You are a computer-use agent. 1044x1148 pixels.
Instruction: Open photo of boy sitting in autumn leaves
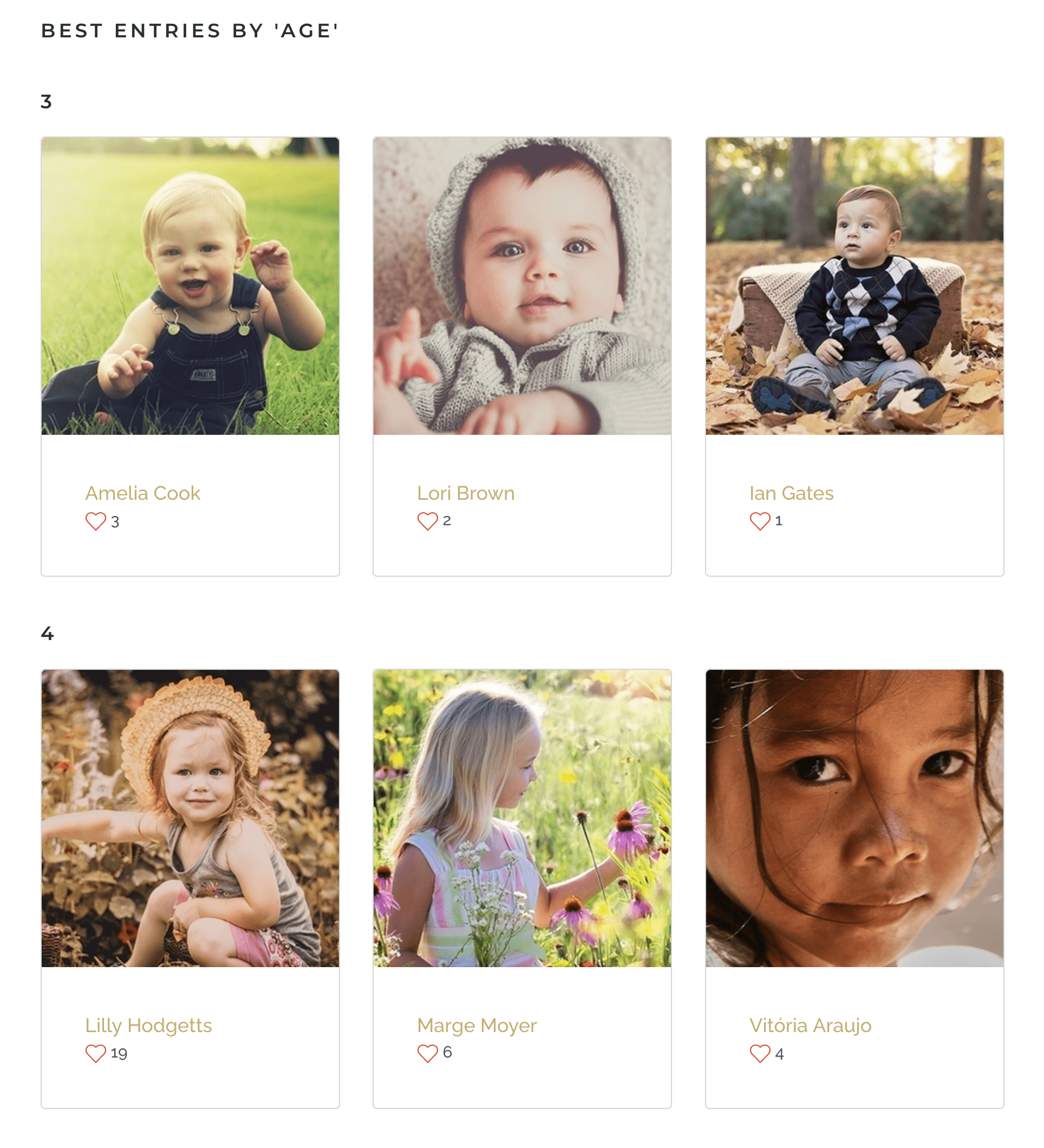tap(854, 286)
